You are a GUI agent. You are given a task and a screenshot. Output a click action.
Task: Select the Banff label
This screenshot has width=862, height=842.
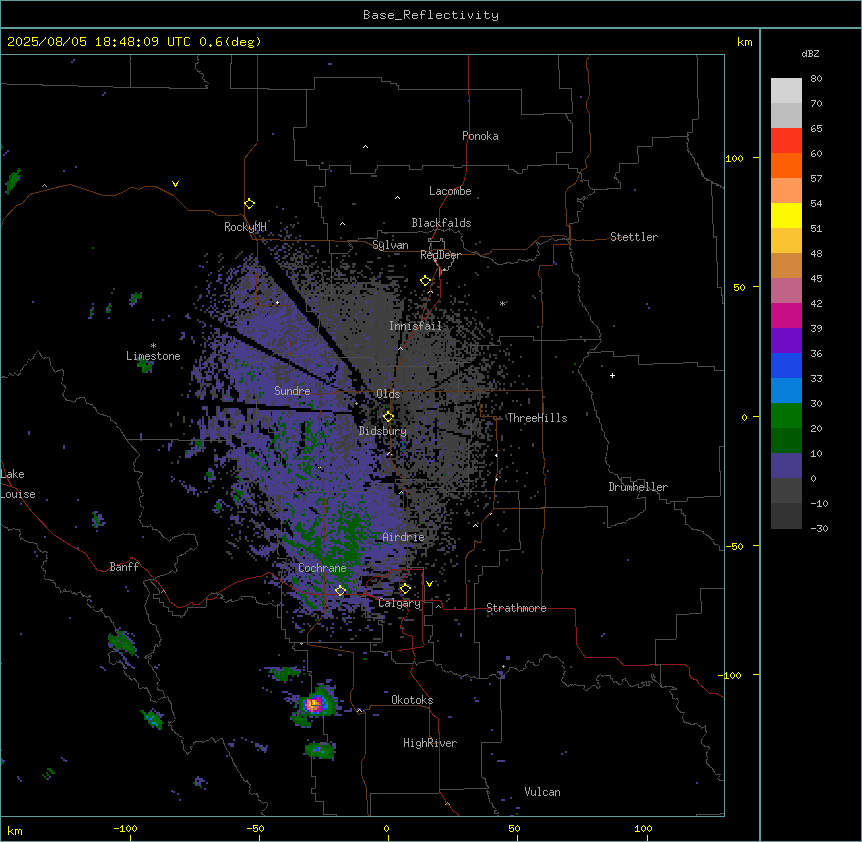point(124,567)
